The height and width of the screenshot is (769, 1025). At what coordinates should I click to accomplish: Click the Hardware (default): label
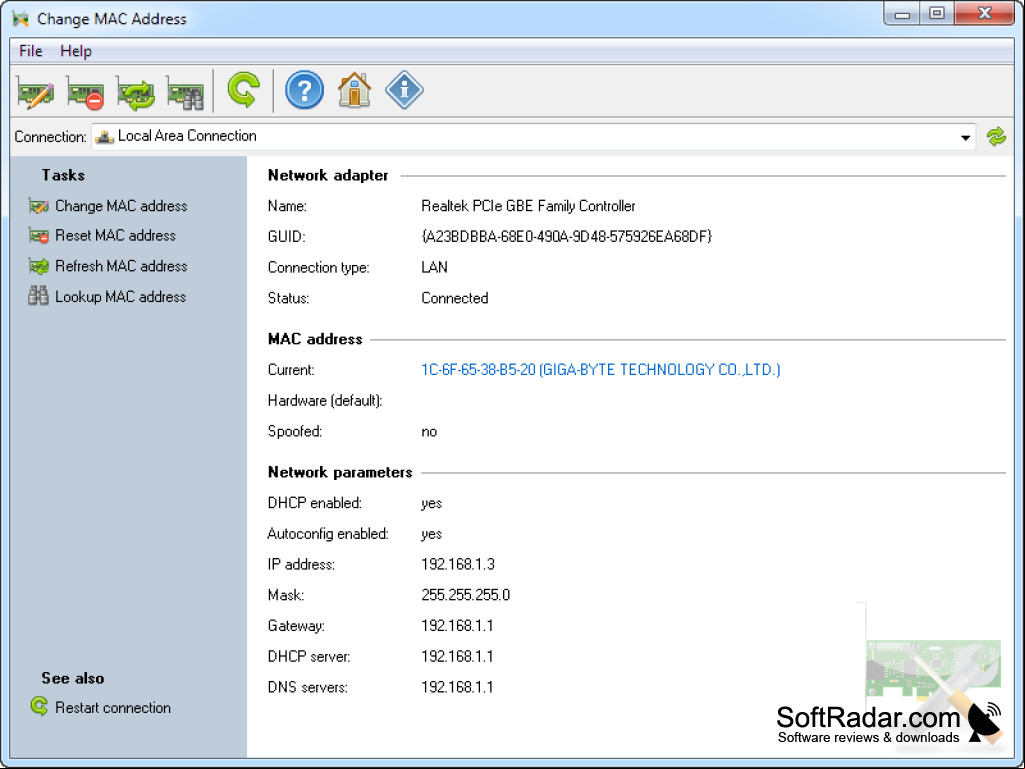(325, 401)
